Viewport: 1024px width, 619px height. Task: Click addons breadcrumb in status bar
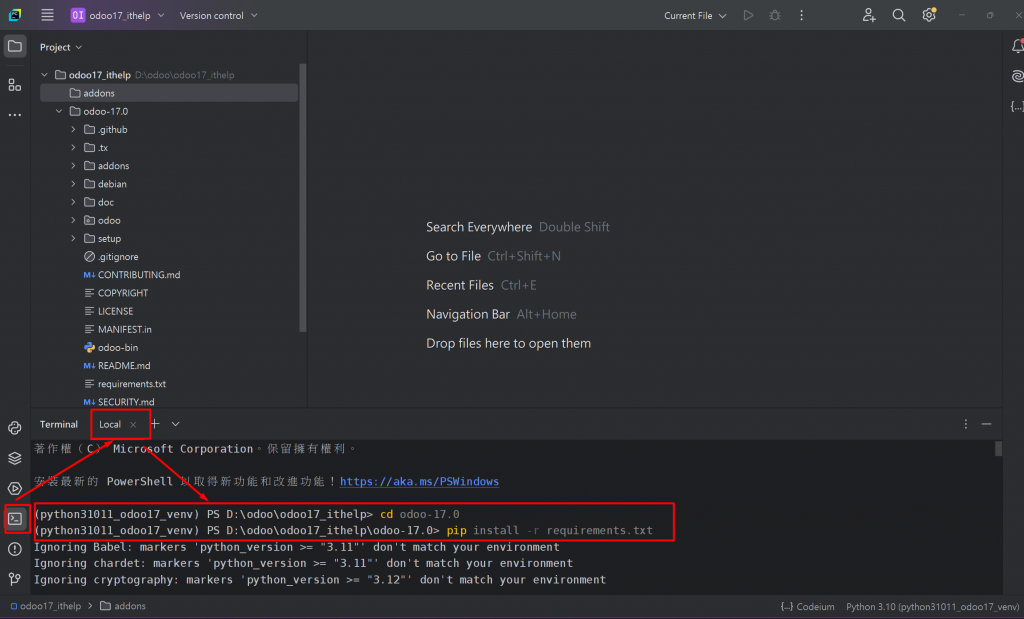(x=123, y=606)
